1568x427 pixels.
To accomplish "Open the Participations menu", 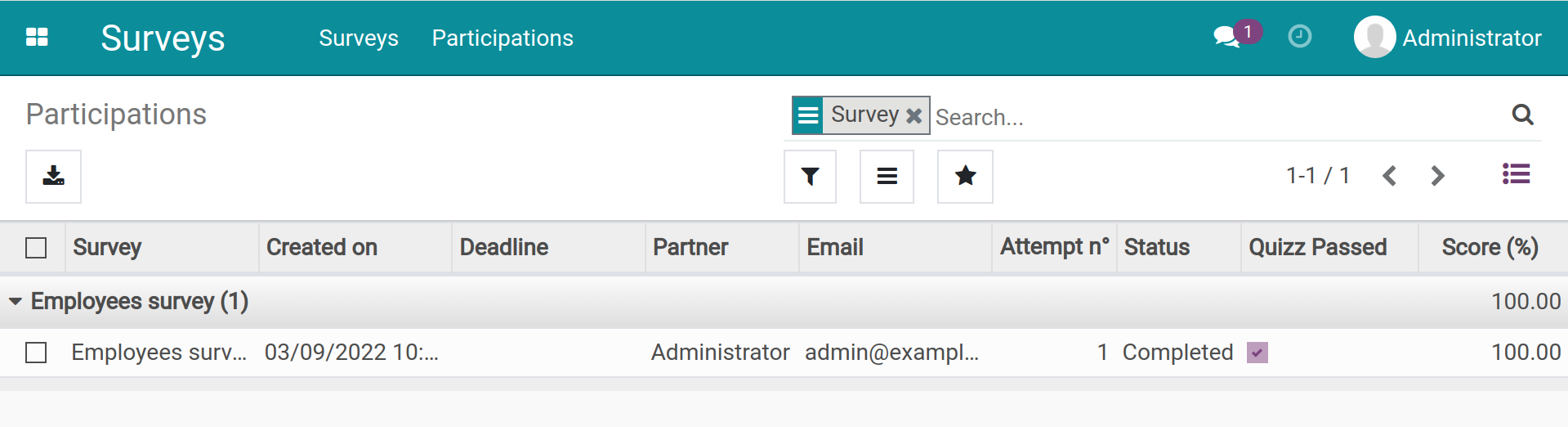I will (x=503, y=38).
